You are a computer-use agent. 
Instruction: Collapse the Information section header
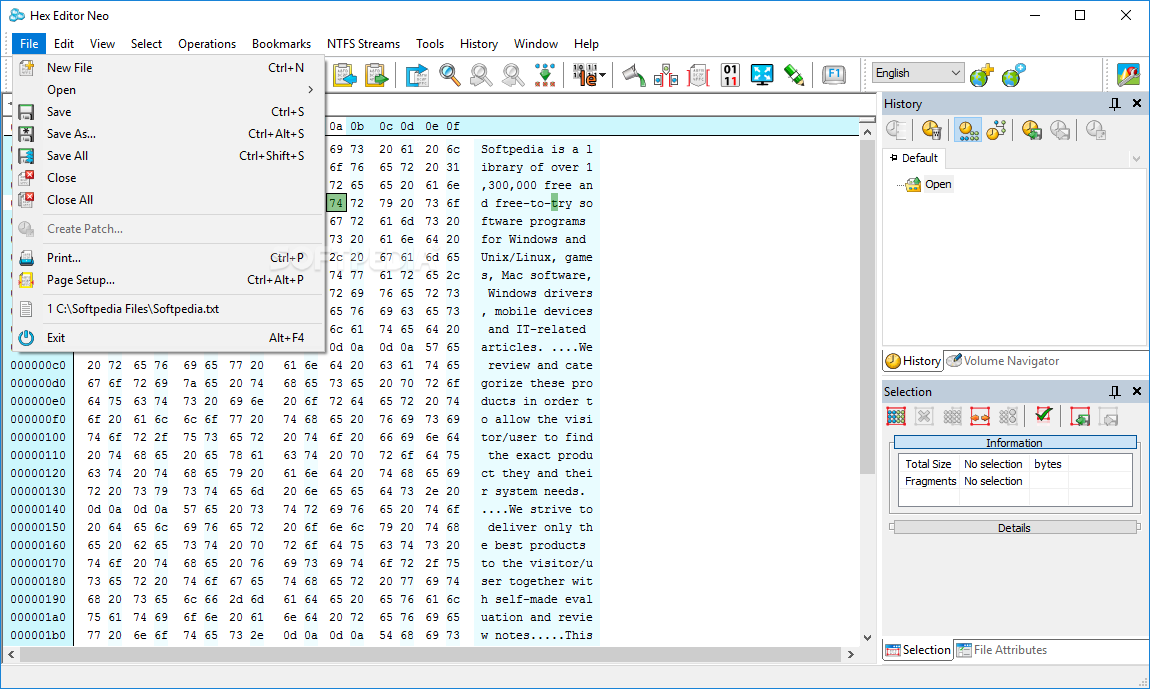coord(1015,442)
